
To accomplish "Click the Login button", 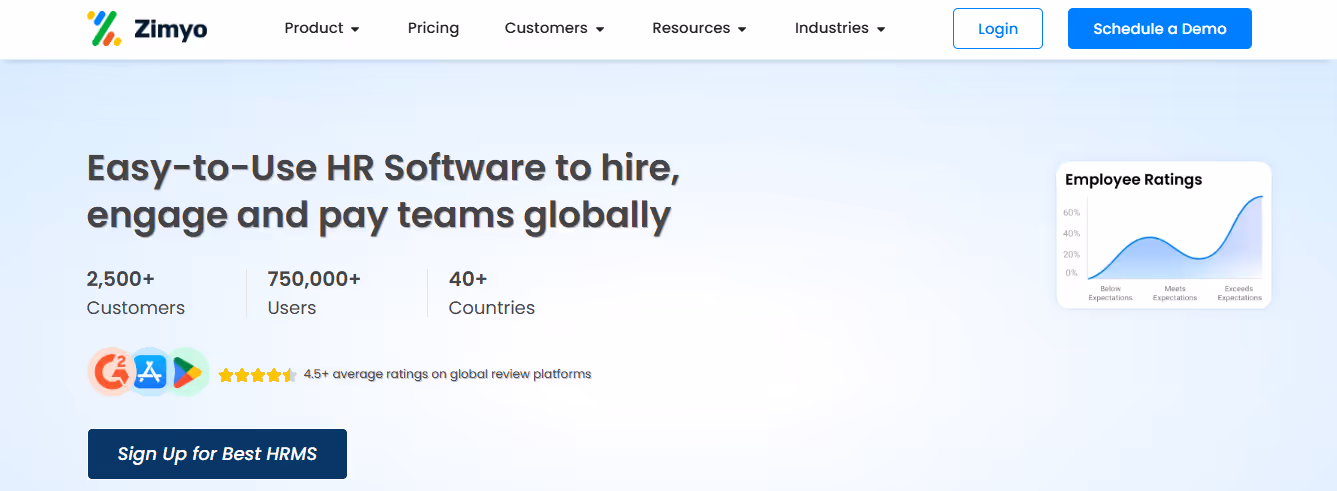I will [x=998, y=29].
